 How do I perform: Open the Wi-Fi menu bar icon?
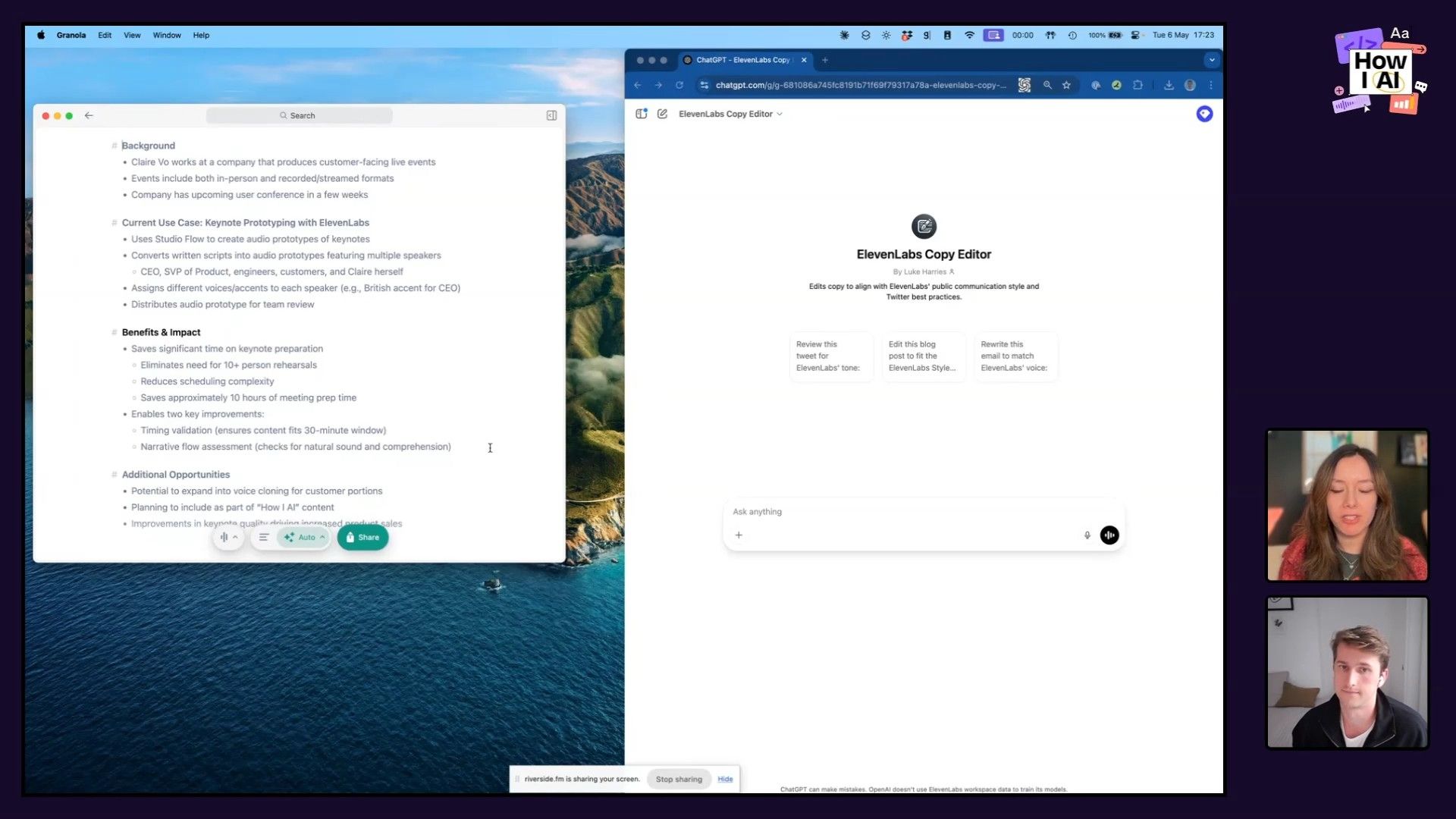[x=969, y=35]
